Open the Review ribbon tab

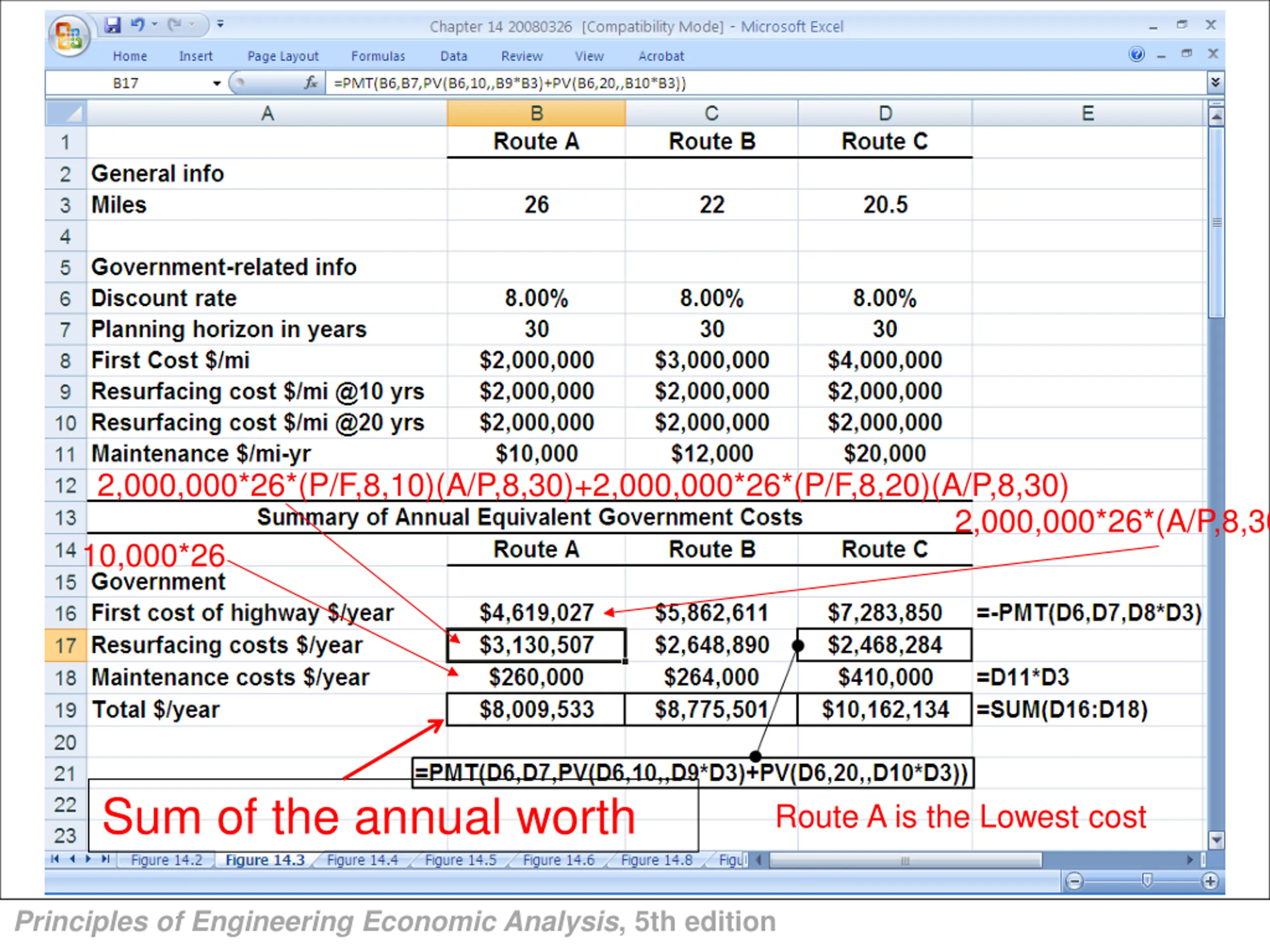521,56
